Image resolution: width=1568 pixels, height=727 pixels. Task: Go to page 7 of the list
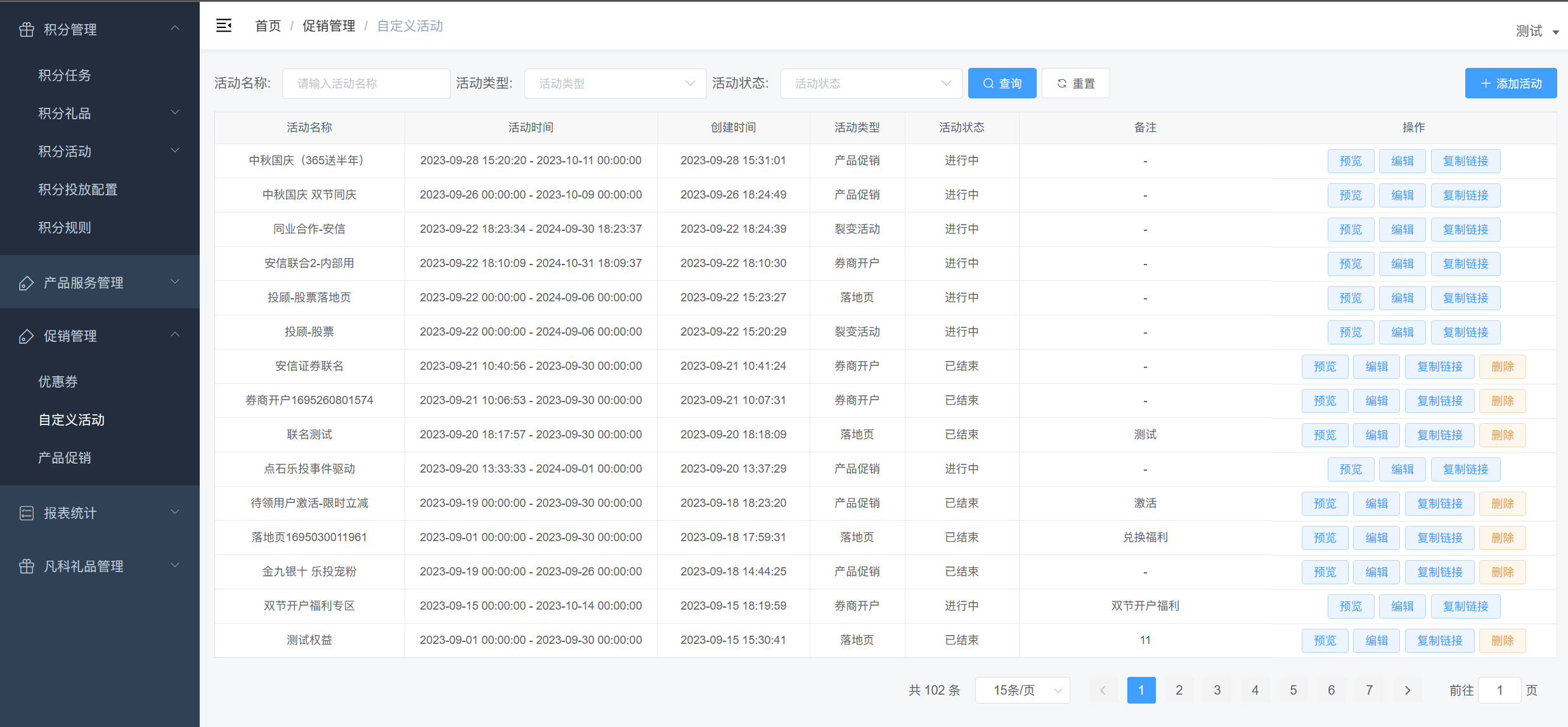(1370, 690)
